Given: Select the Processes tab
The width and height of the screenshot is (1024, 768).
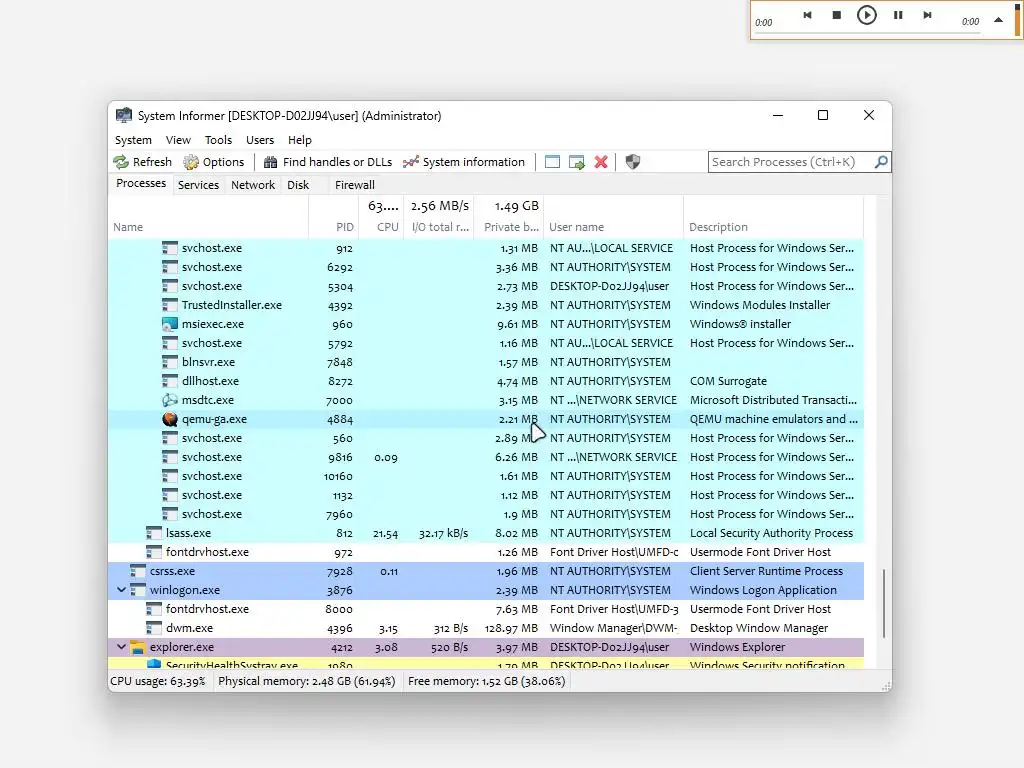Looking at the screenshot, I should [141, 184].
